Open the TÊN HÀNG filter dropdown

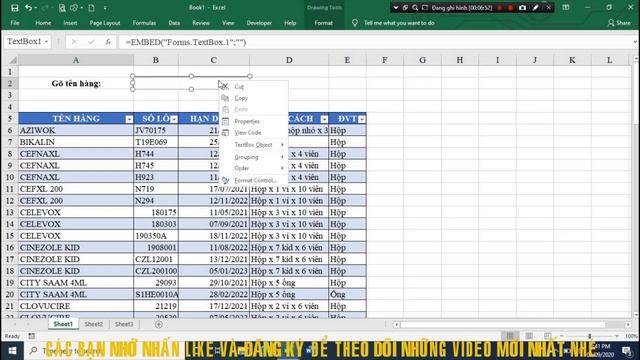129,119
